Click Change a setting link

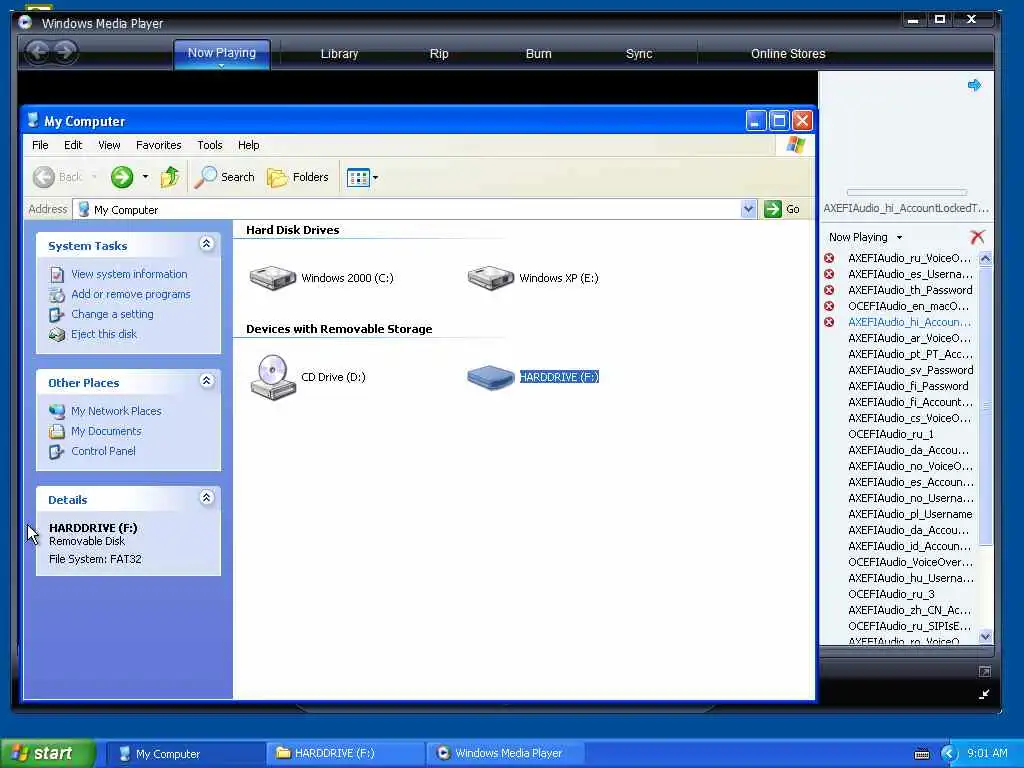coord(112,314)
